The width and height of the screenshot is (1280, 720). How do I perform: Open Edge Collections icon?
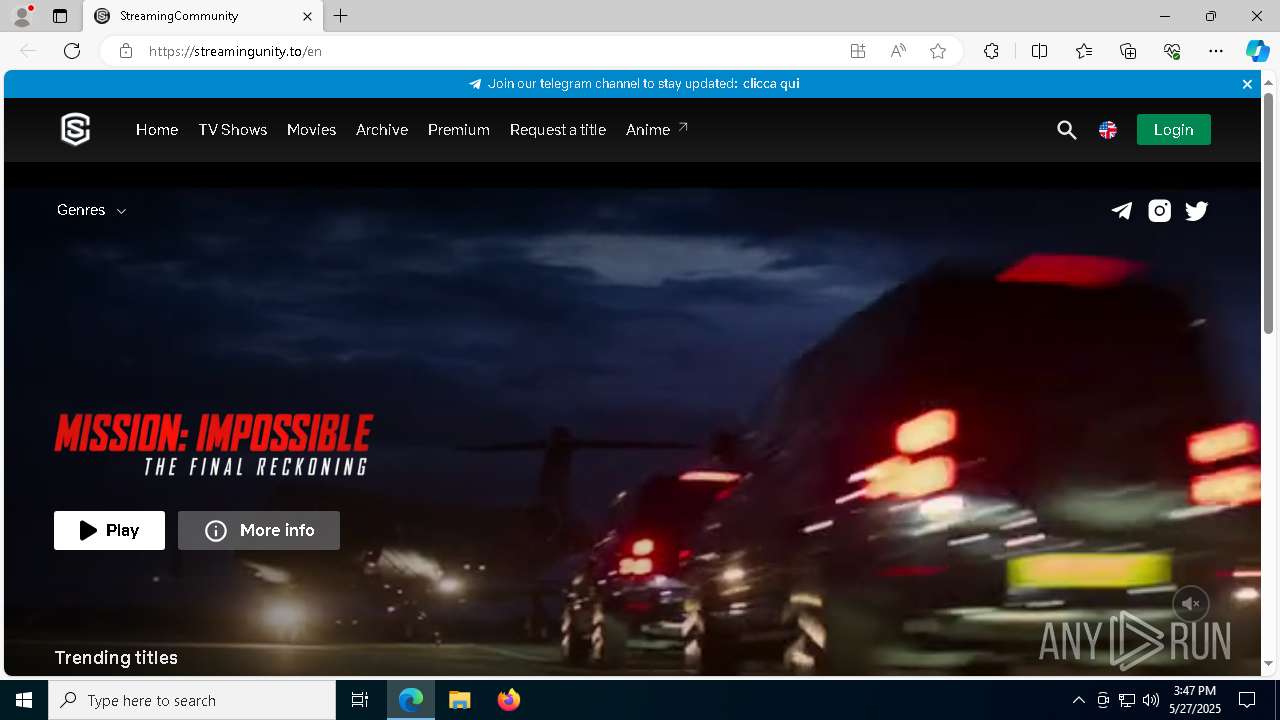click(1128, 51)
